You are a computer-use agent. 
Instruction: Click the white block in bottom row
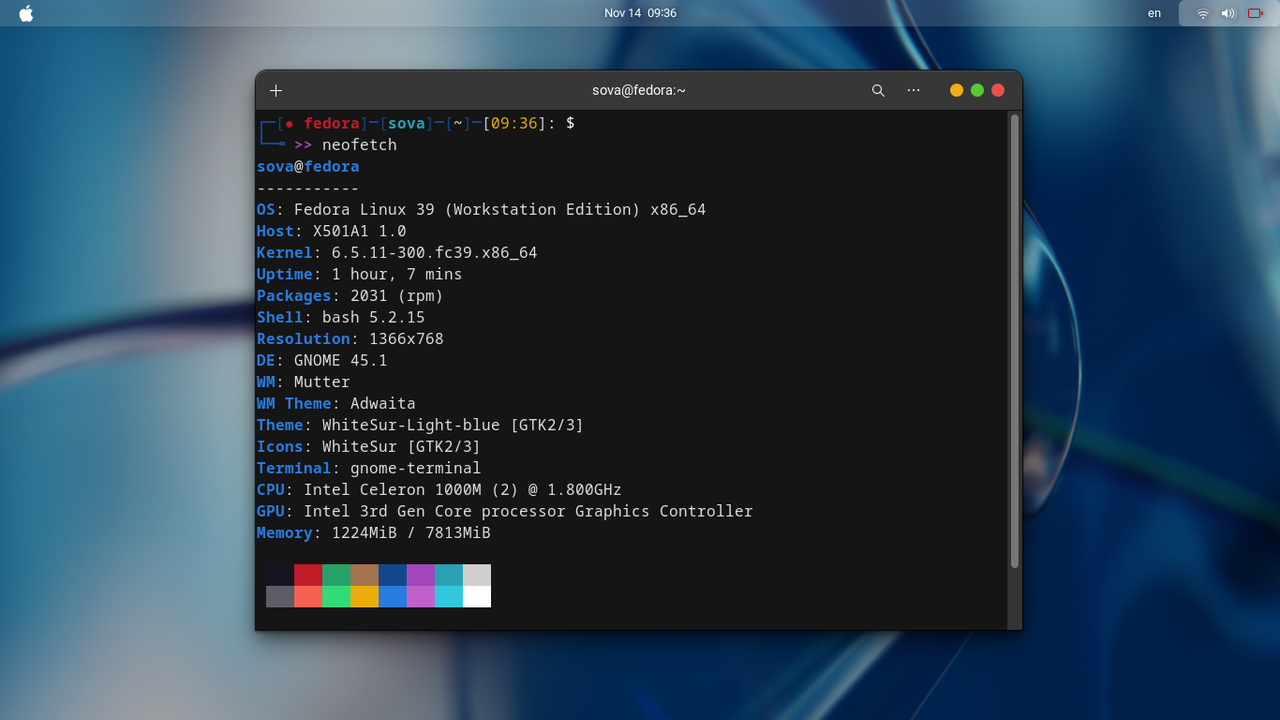coord(477,596)
